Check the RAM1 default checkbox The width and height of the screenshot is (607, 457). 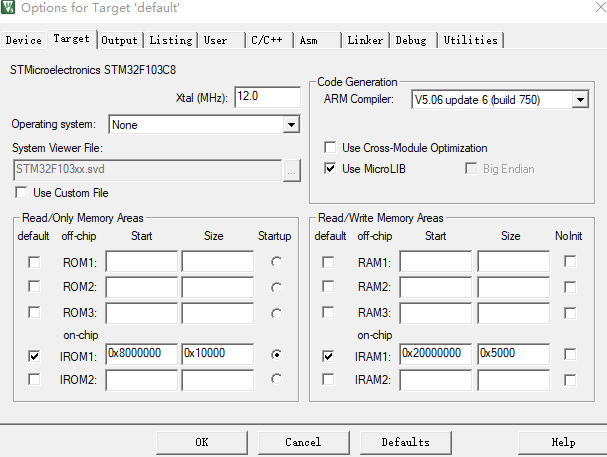[x=328, y=262]
